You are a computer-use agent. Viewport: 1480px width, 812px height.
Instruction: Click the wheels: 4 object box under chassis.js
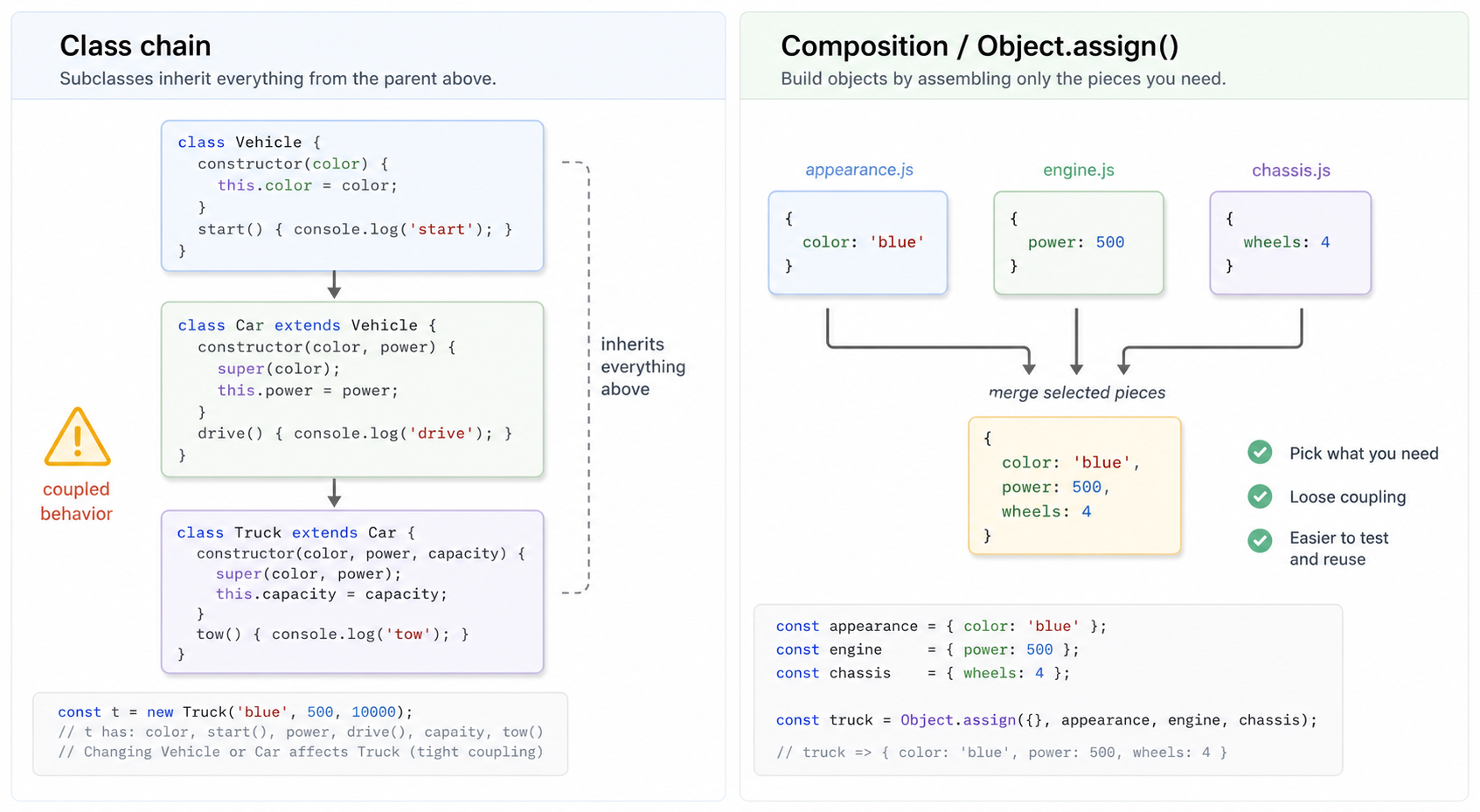point(1290,242)
